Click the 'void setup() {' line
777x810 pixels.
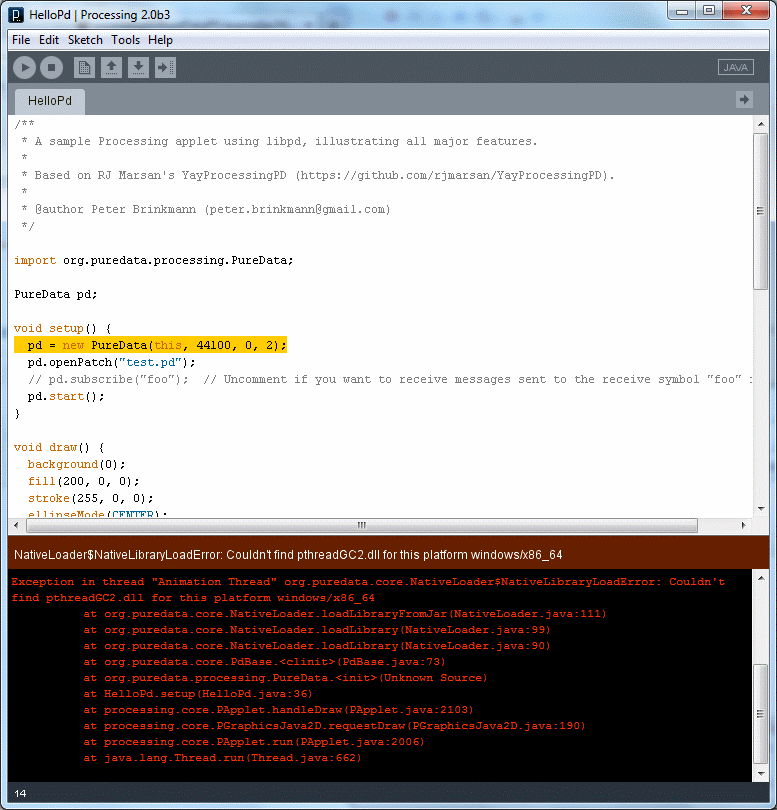62,329
